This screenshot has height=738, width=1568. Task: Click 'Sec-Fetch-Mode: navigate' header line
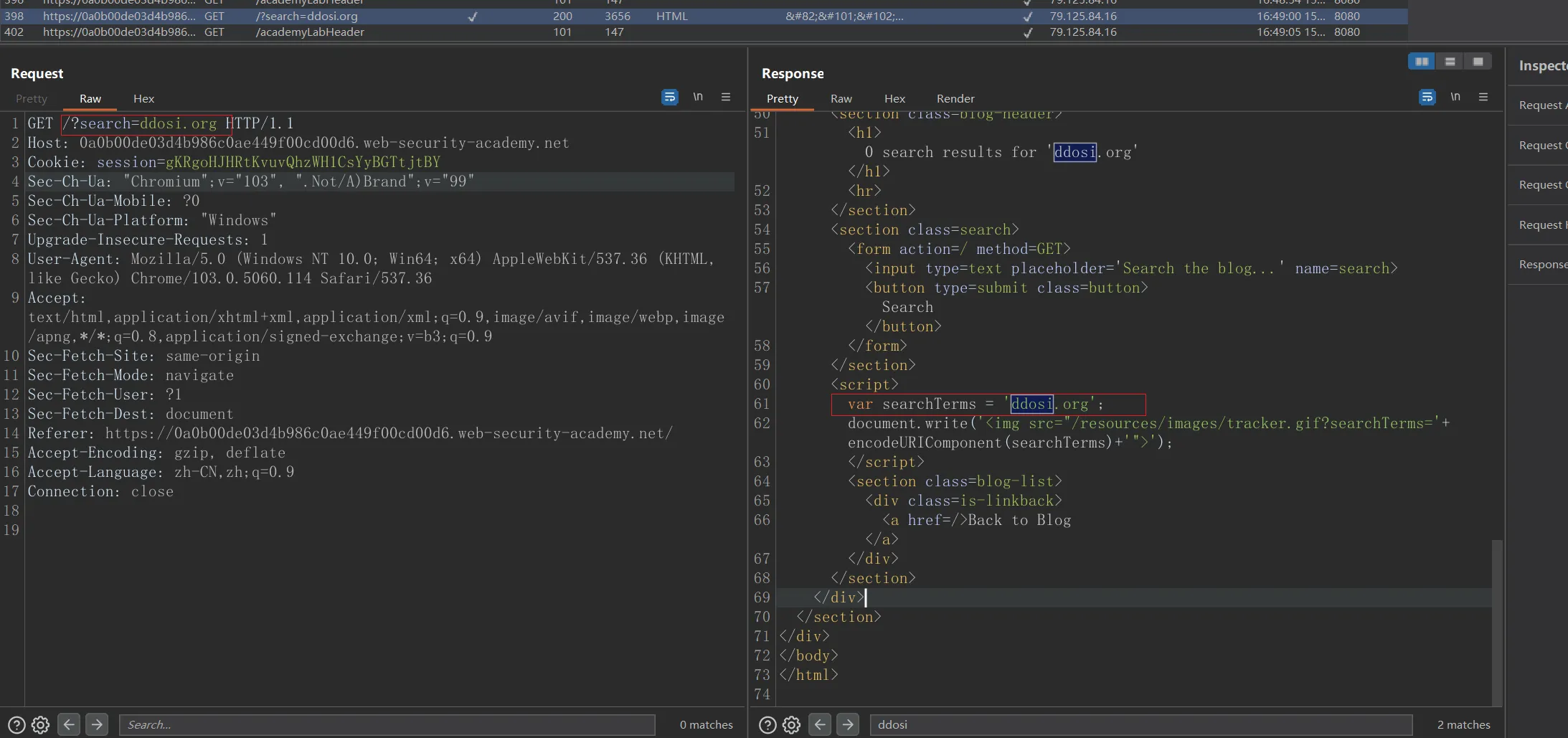pyautogui.click(x=131, y=375)
